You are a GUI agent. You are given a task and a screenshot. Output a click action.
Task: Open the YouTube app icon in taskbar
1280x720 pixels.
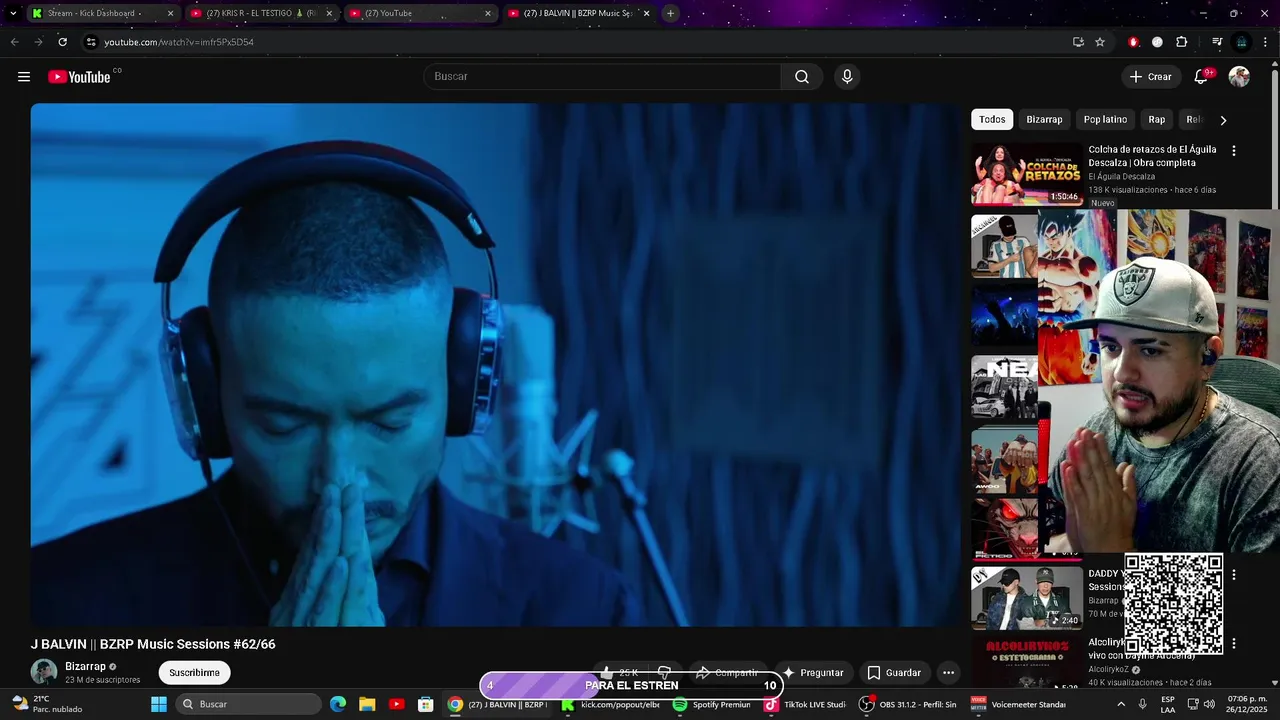[x=396, y=704]
